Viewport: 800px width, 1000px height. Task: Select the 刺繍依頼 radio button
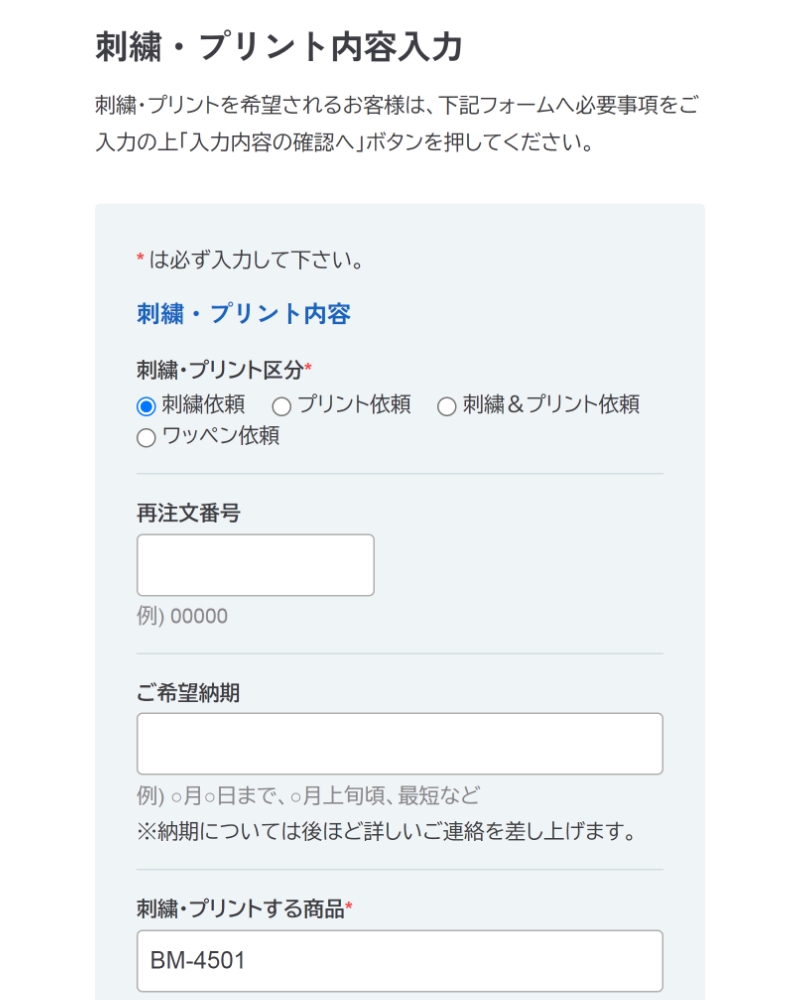146,406
